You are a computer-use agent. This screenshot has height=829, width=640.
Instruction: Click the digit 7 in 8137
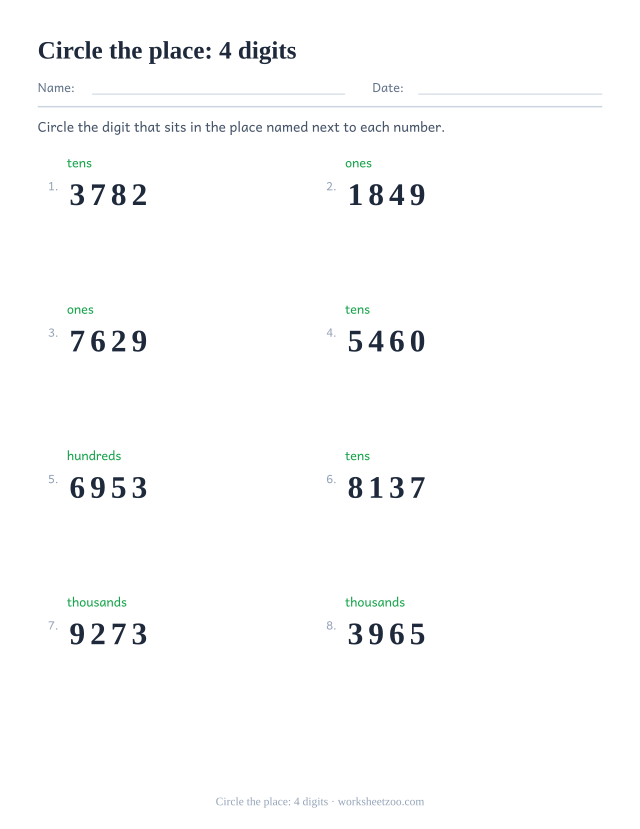click(x=418, y=488)
